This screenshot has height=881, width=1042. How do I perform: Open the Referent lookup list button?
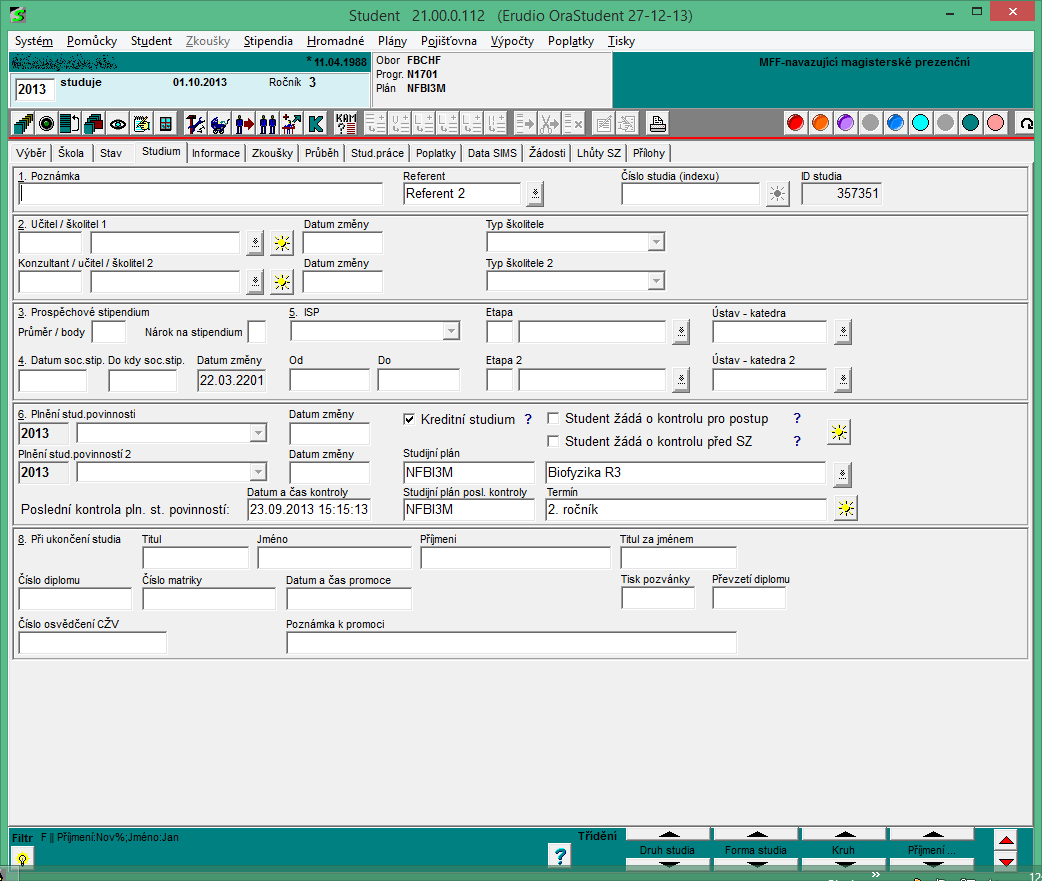point(535,194)
